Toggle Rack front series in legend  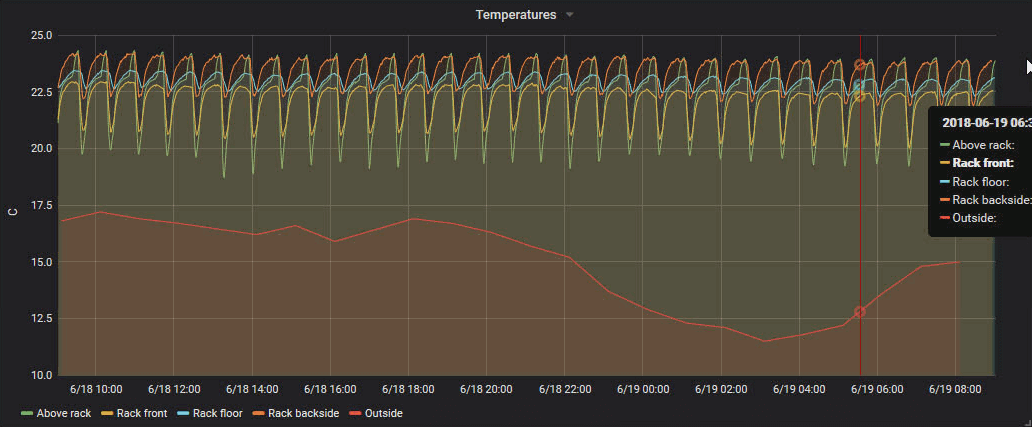(141, 413)
